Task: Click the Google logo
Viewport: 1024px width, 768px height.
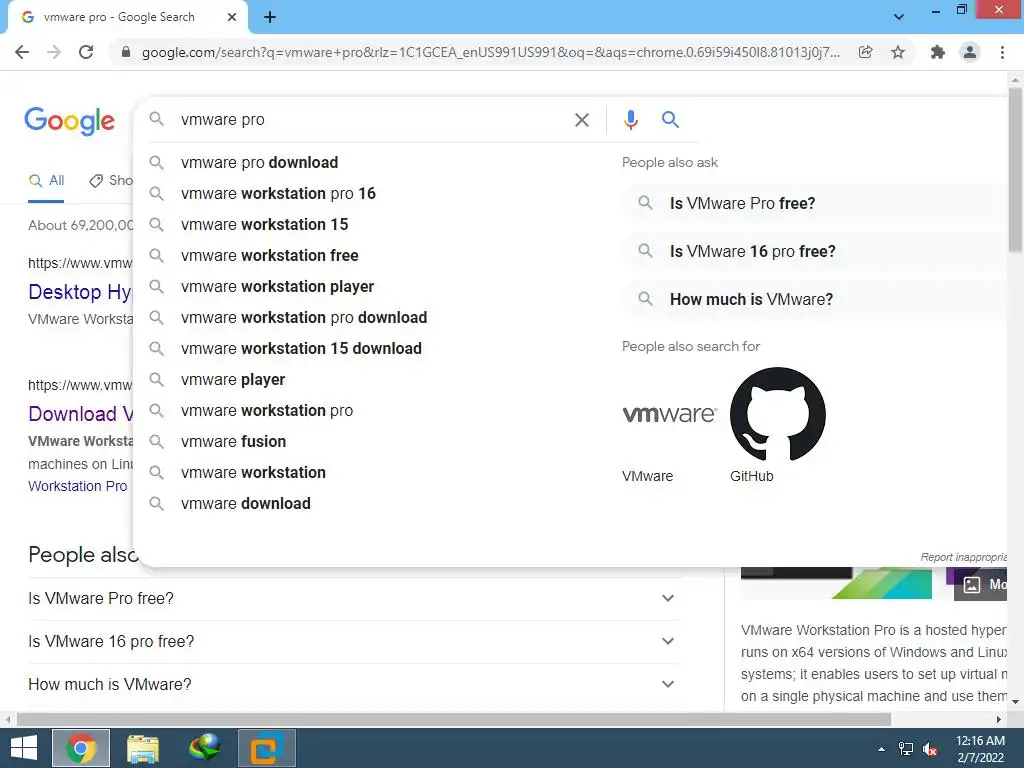Action: point(70,121)
